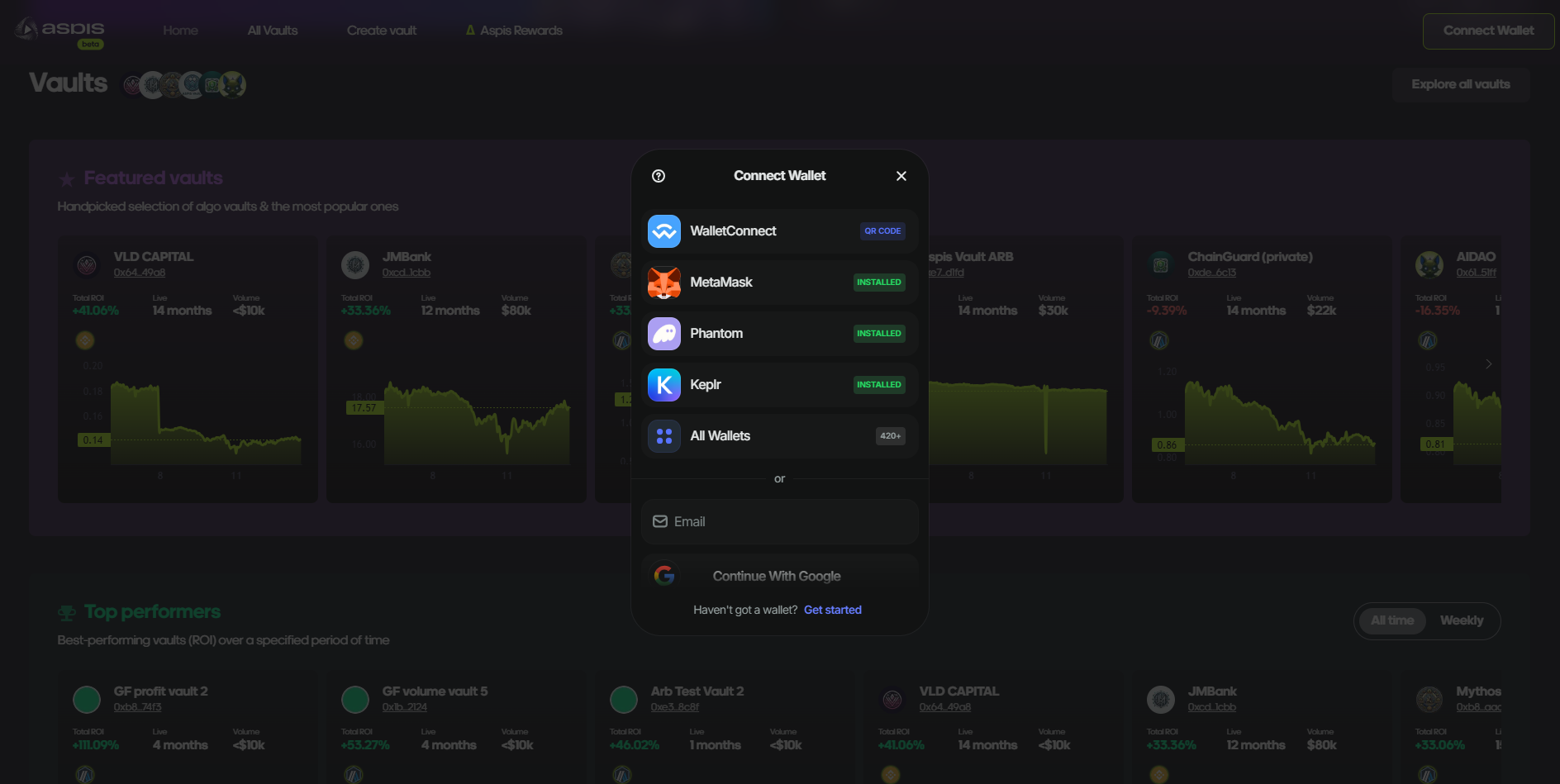
Task: Select the MetaMask fox icon
Action: tap(663, 283)
